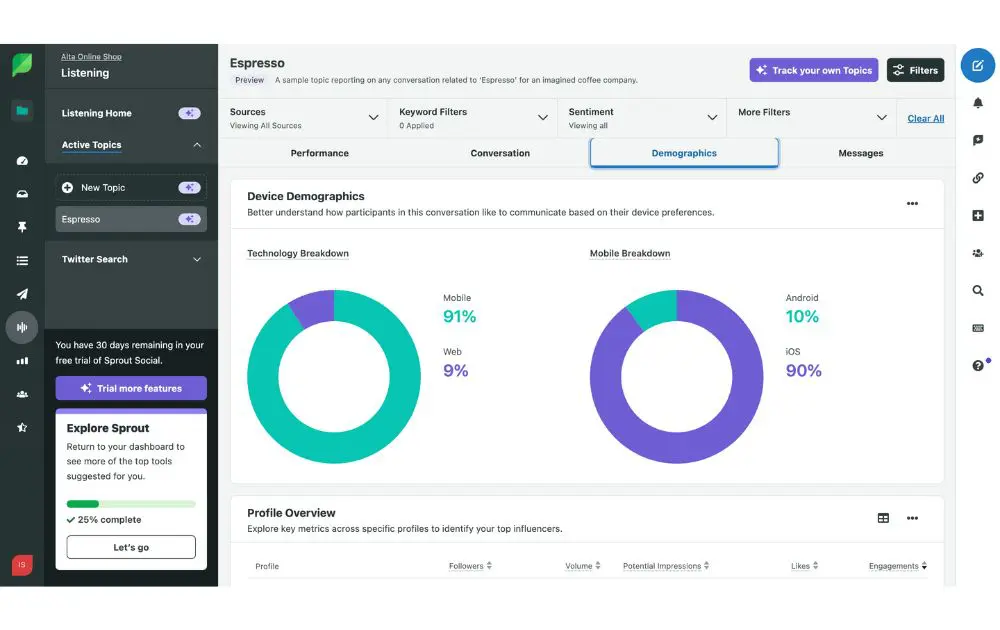The image size is (1000, 630).
Task: Open the paper plane publishing icon
Action: point(22,294)
